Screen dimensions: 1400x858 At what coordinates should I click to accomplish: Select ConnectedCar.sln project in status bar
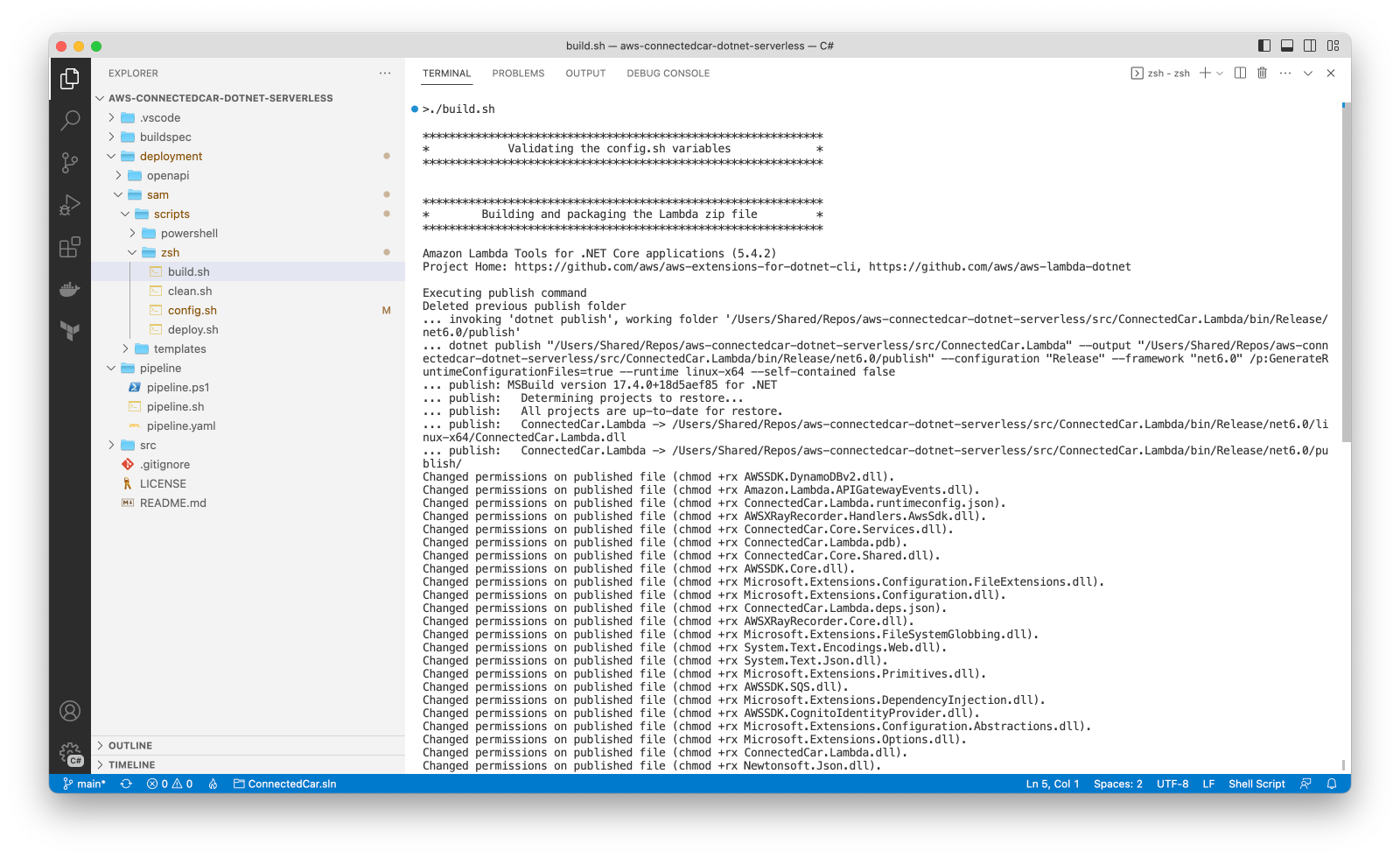point(285,784)
